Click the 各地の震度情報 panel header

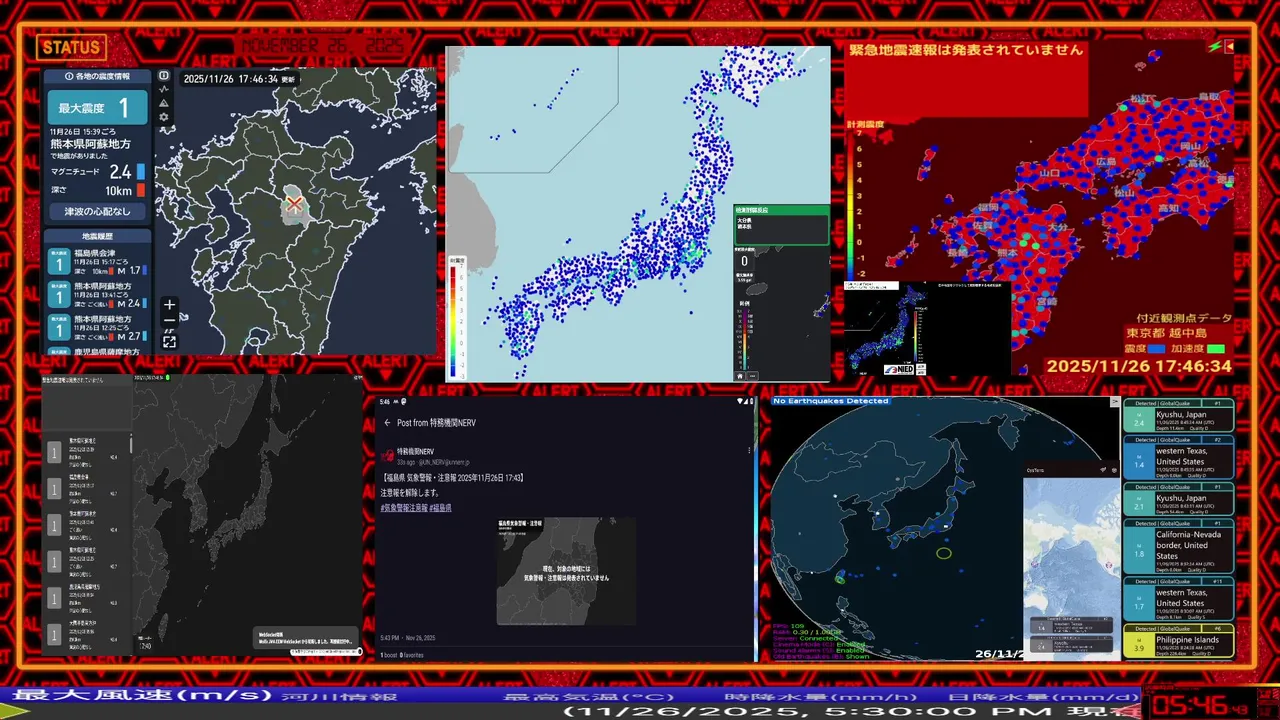[x=97, y=76]
